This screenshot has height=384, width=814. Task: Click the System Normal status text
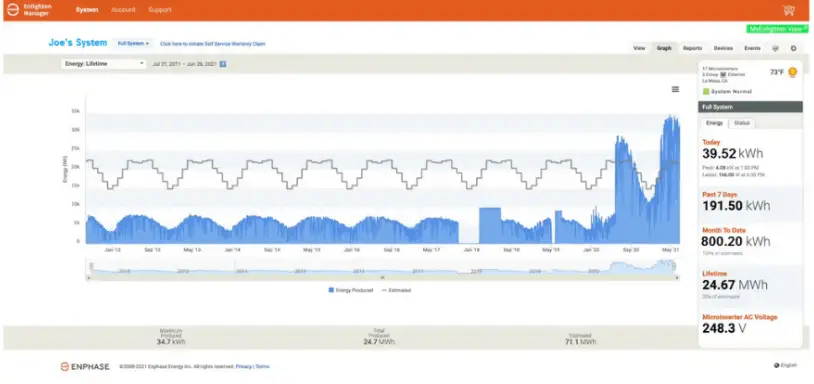(731, 92)
